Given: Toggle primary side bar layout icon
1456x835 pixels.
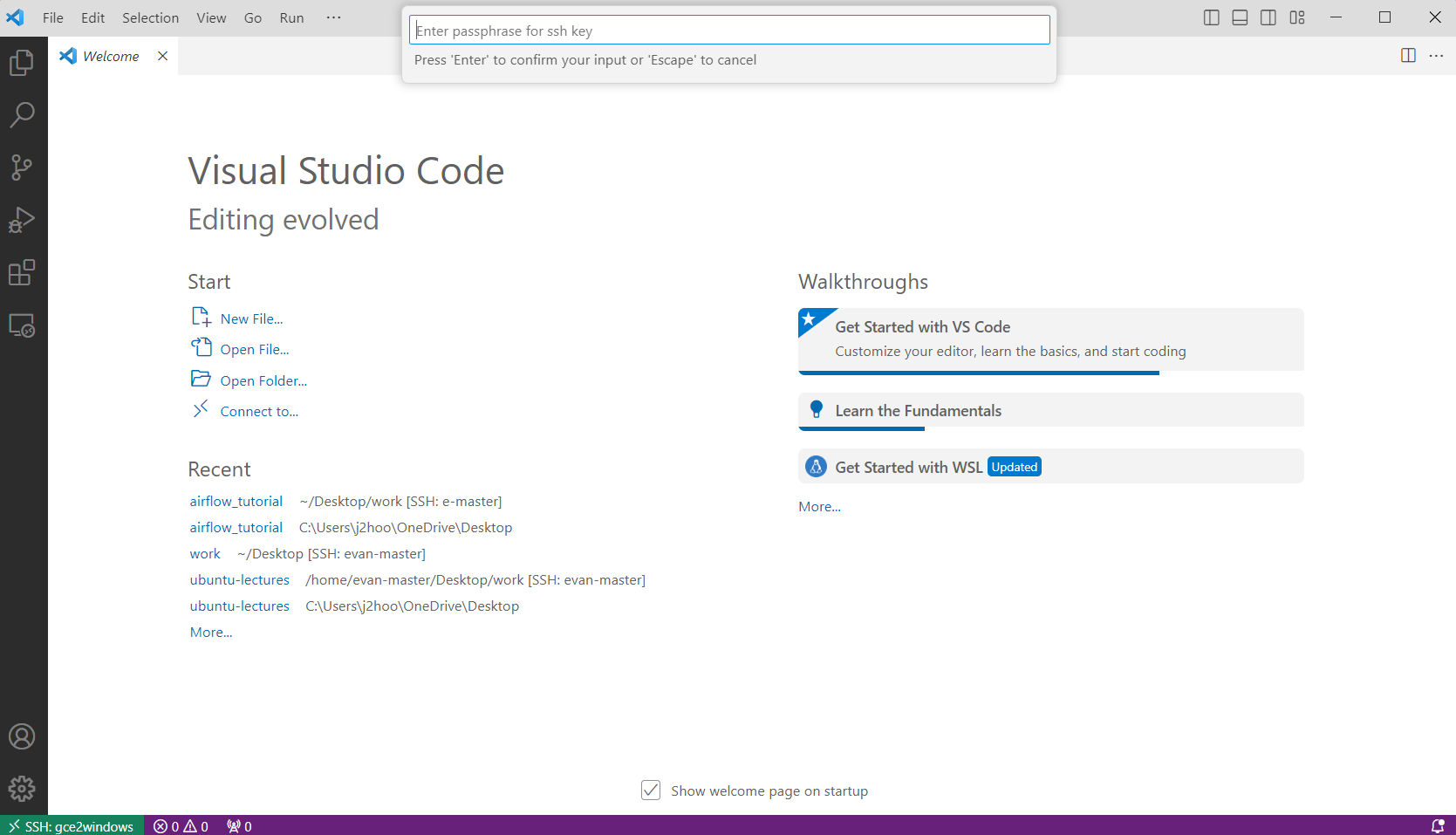Looking at the screenshot, I should (x=1211, y=17).
